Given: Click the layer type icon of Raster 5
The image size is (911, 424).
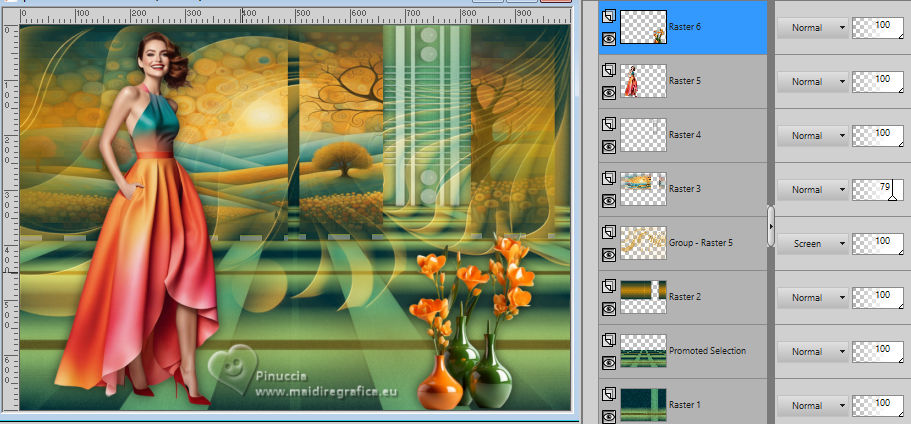Looking at the screenshot, I should coord(608,70).
